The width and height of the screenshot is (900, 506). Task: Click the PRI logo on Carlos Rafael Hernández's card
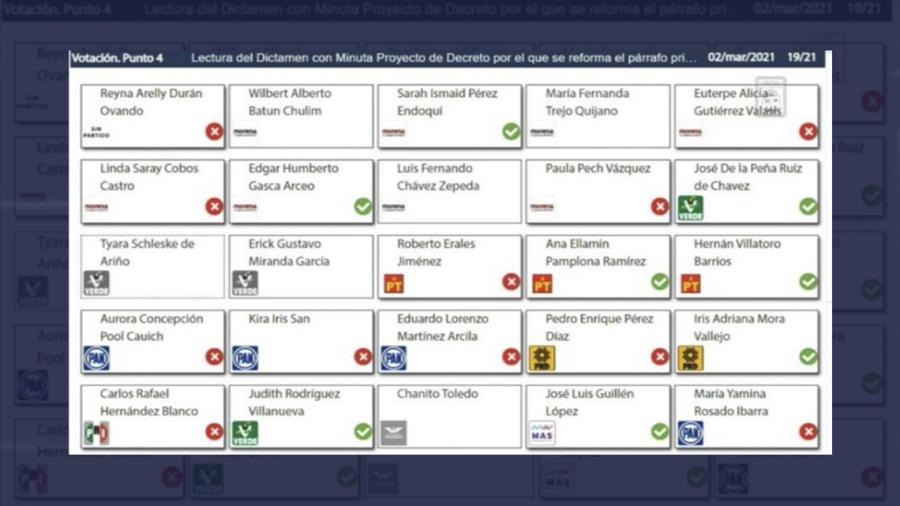point(96,433)
